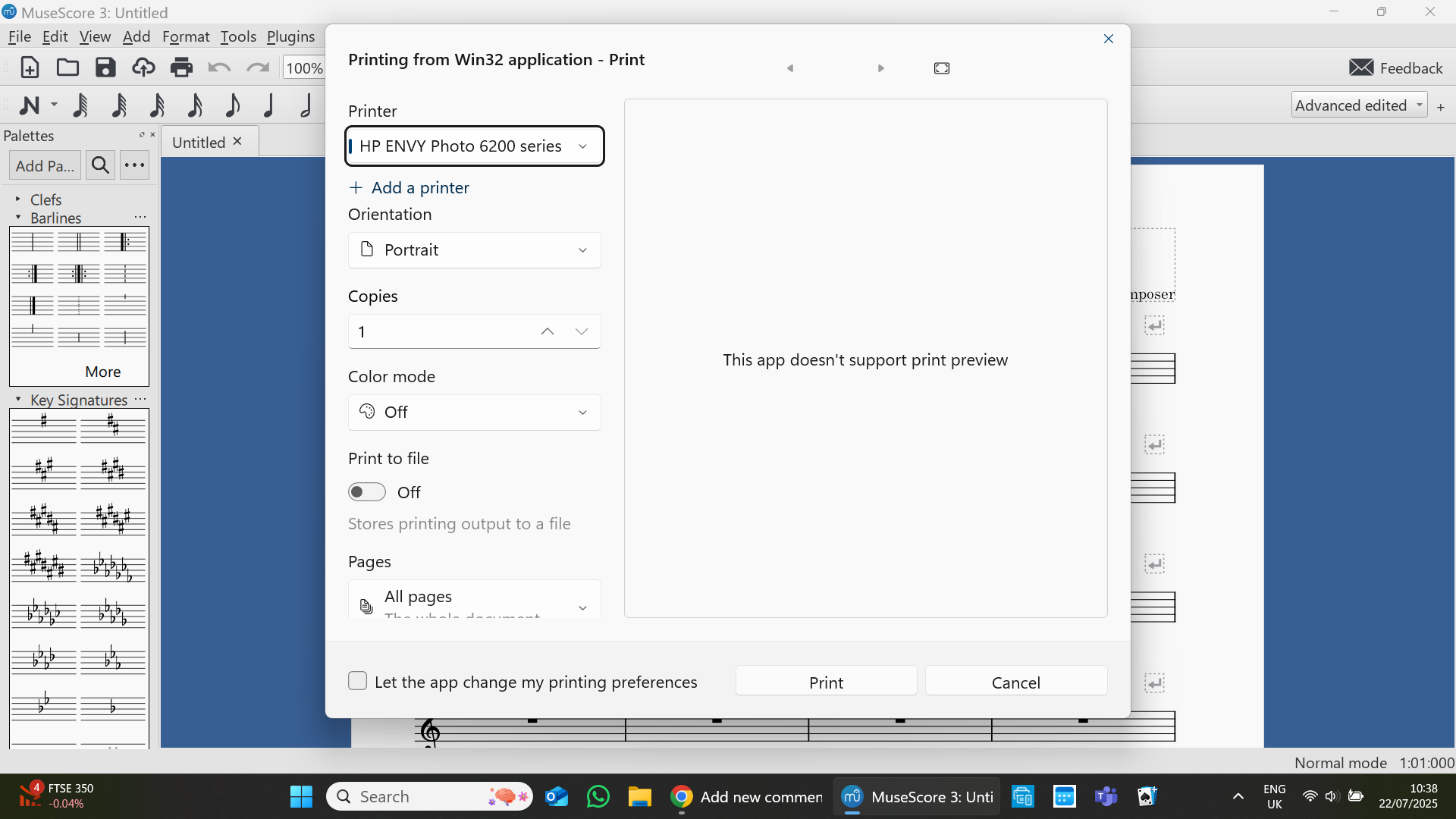1456x819 pixels.
Task: Open the Orientation Portrait dropdown
Action: click(475, 249)
